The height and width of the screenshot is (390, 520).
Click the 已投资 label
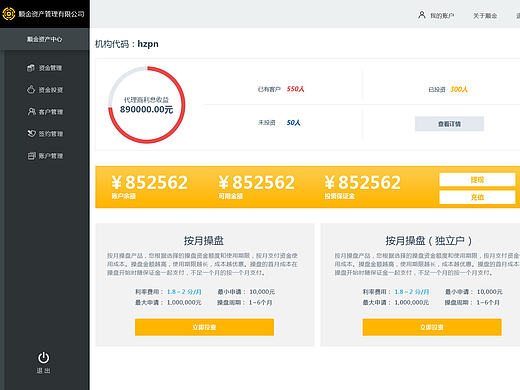click(437, 90)
